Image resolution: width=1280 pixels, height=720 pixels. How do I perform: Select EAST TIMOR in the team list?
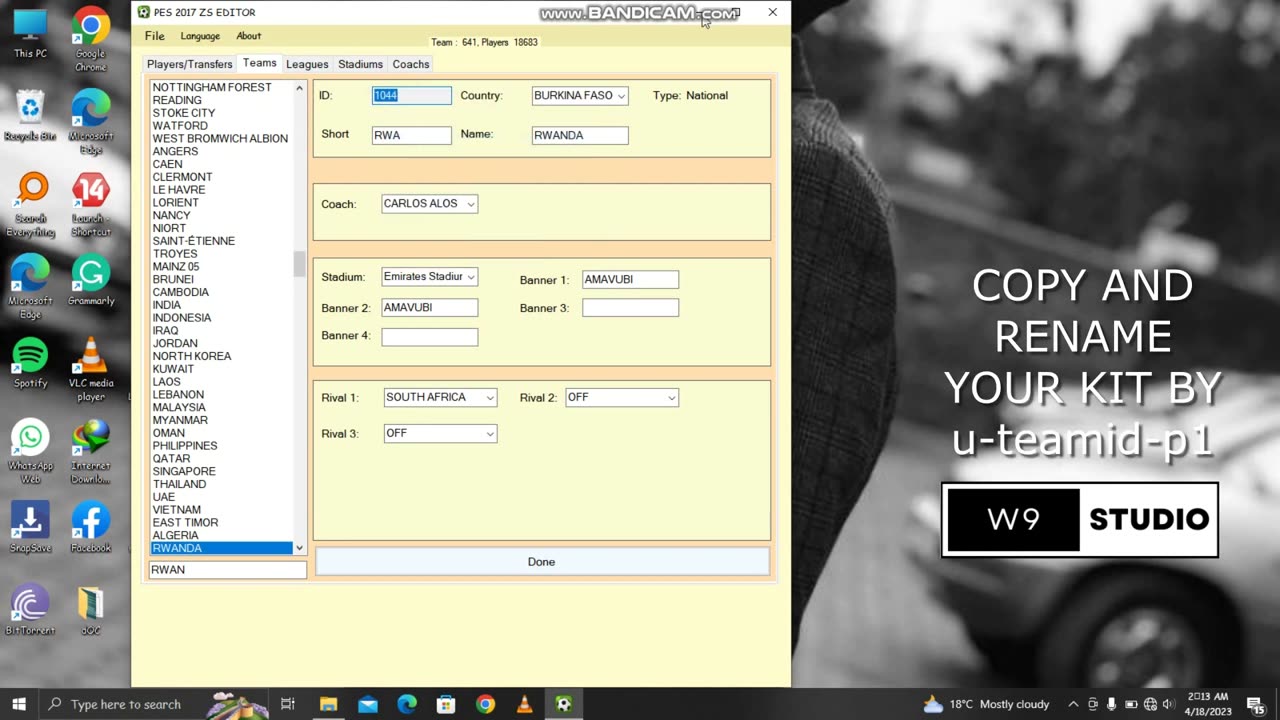point(185,523)
